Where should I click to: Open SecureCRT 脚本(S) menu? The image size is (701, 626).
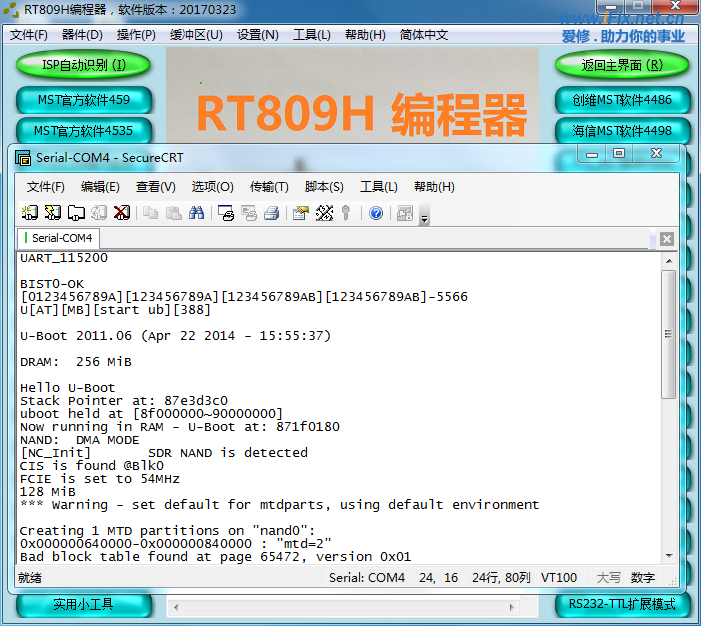(x=324, y=186)
